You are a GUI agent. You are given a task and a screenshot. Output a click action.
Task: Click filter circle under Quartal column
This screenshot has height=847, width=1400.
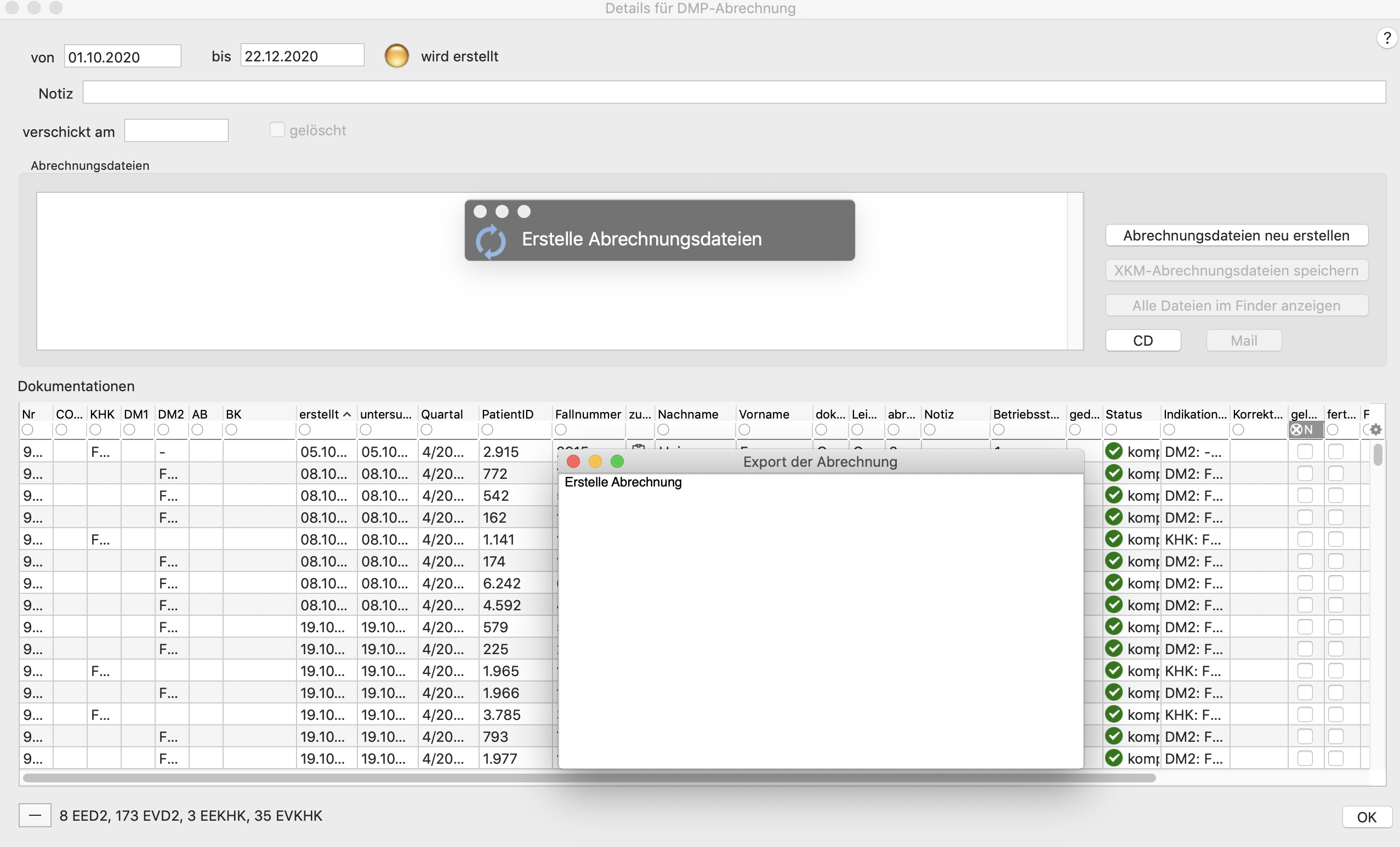(x=426, y=430)
